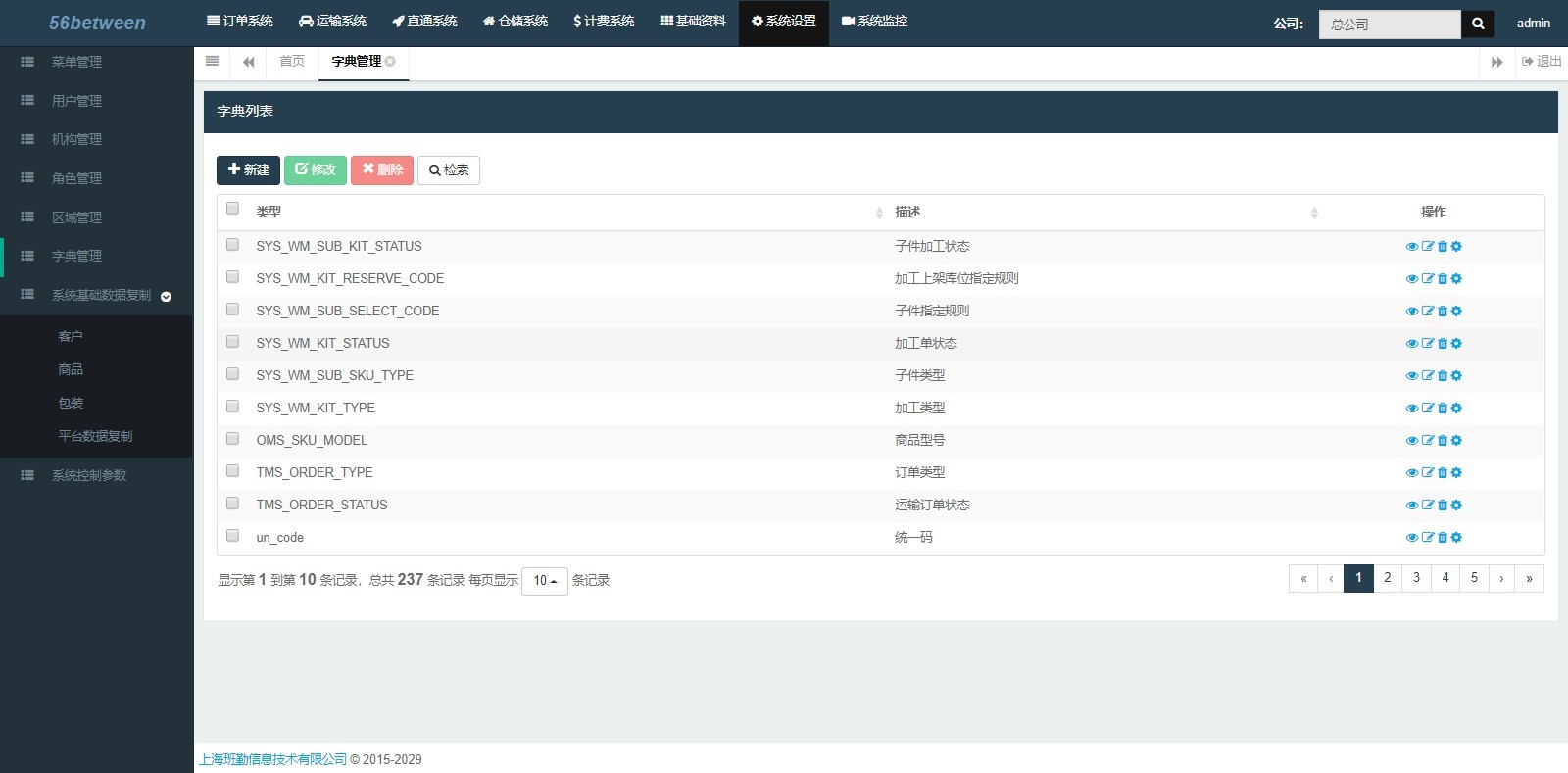Image resolution: width=1568 pixels, height=773 pixels.
Task: Delete the OMS_SKU_MODEL row via trash icon
Action: click(1443, 441)
